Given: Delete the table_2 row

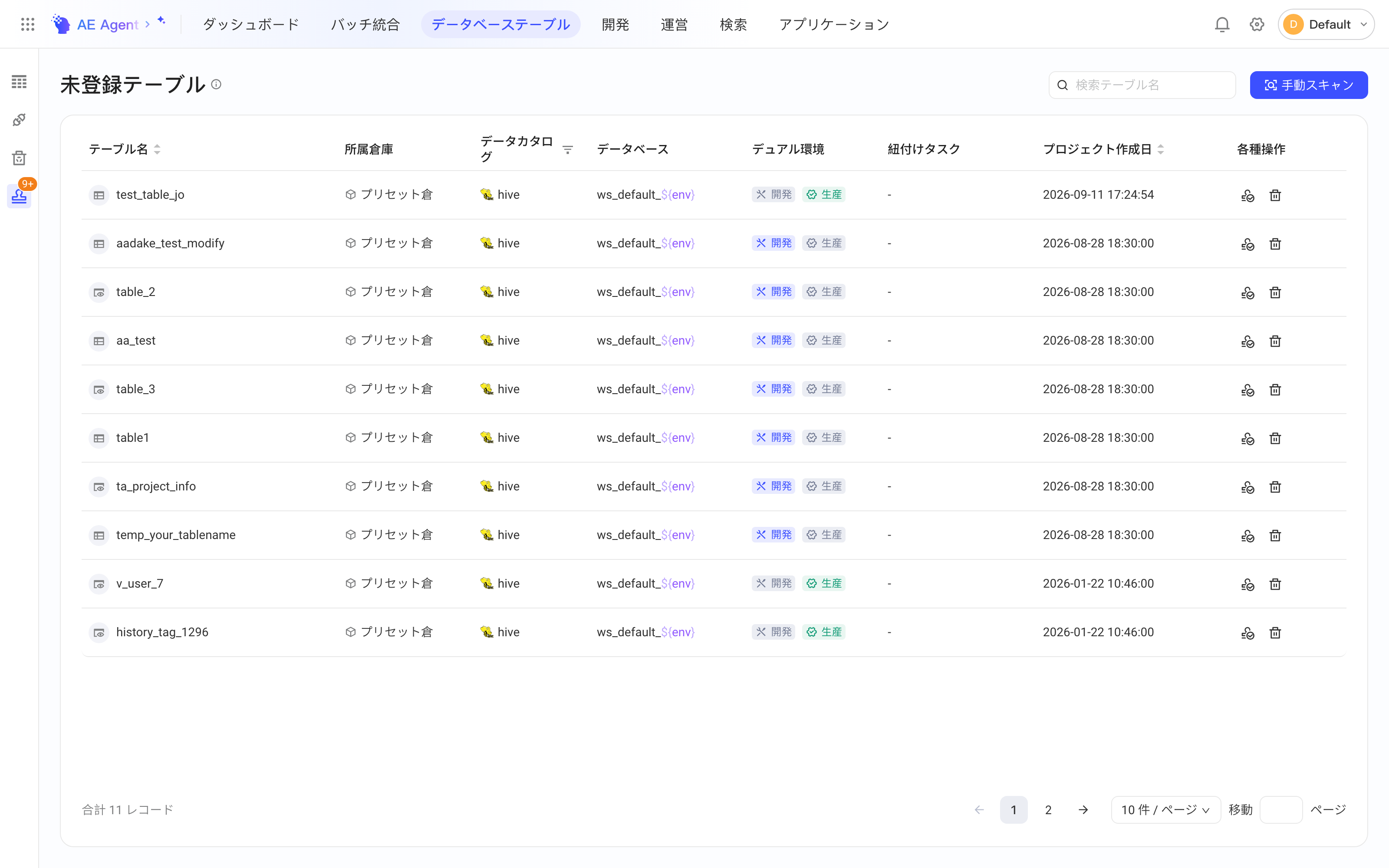Looking at the screenshot, I should 1275,292.
